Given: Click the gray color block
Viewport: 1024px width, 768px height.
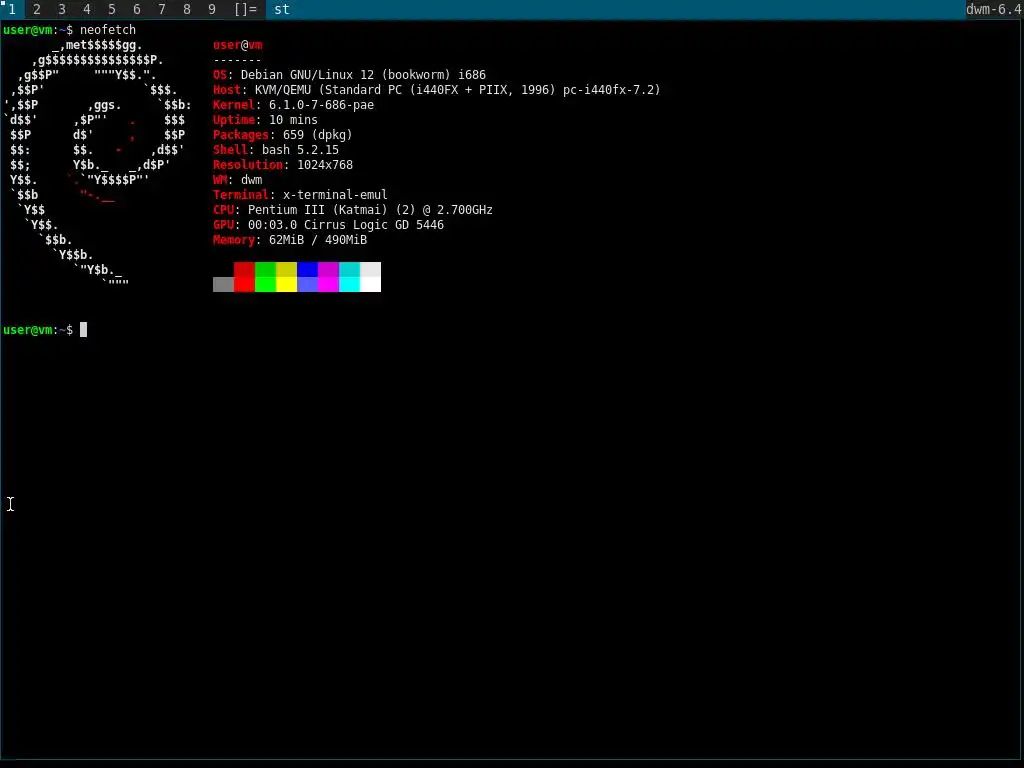Looking at the screenshot, I should [x=223, y=284].
